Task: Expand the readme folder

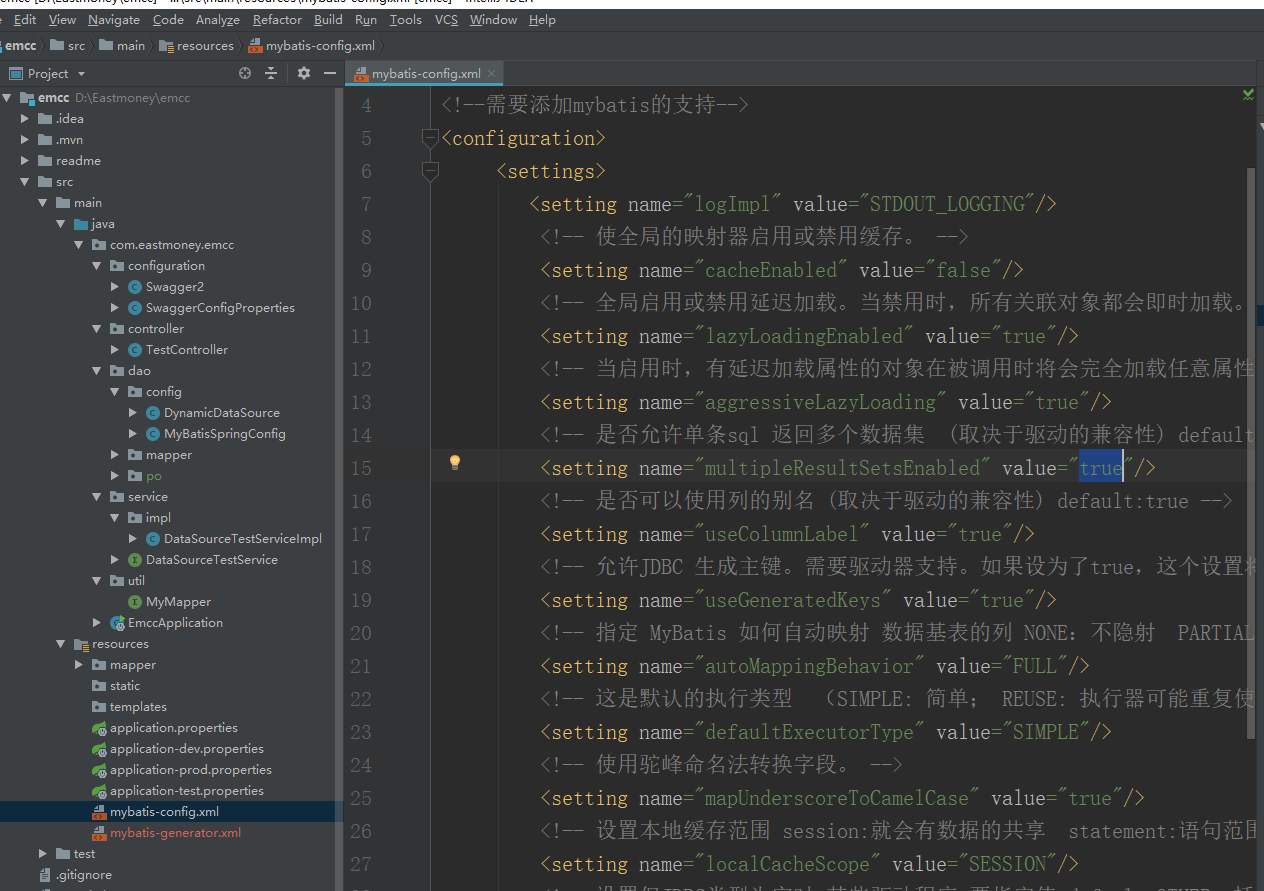Action: [25, 161]
